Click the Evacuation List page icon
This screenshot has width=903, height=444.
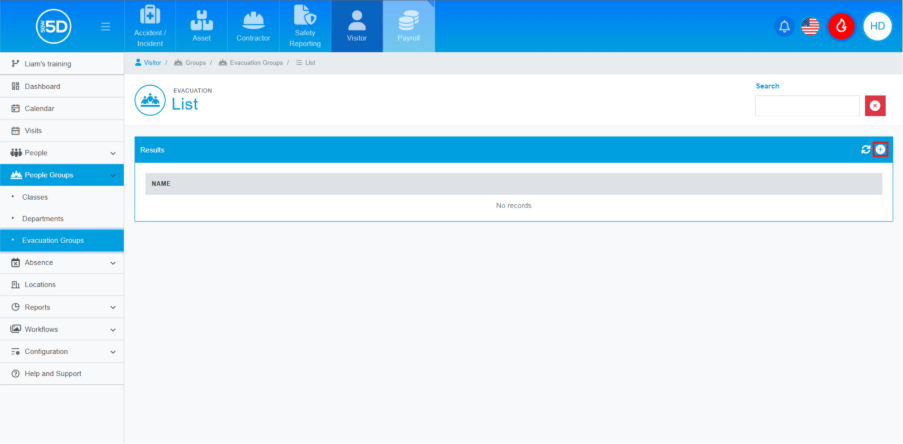(150, 100)
